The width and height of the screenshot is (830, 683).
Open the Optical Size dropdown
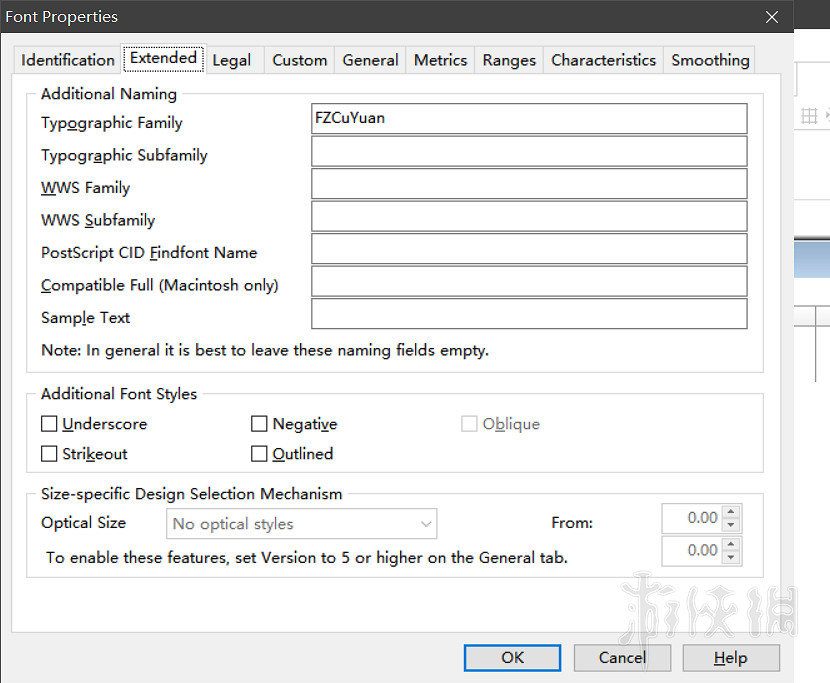click(x=301, y=524)
